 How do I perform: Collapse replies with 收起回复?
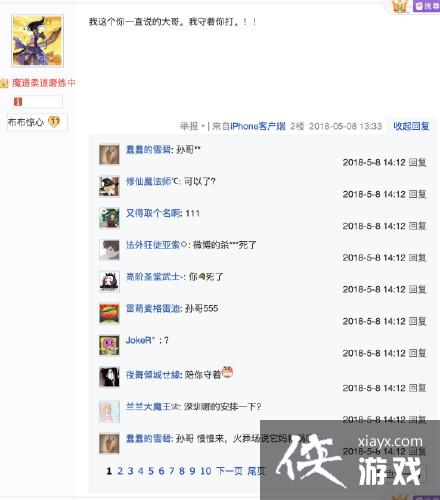(x=411, y=126)
